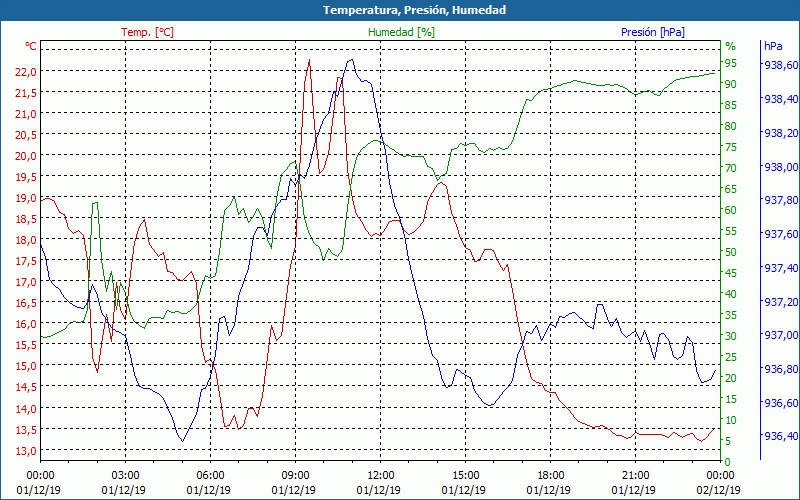This screenshot has height=500, width=800.
Task: Click the 80 humidity axis value
Action: coord(731,126)
